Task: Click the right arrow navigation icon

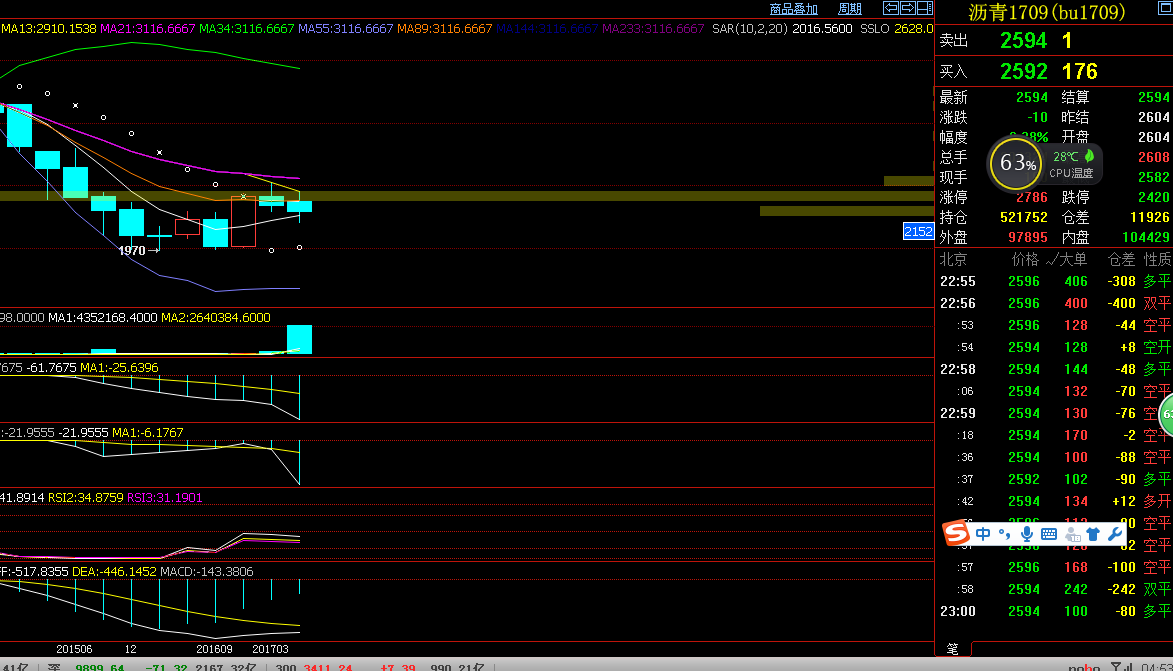Action: pos(907,8)
